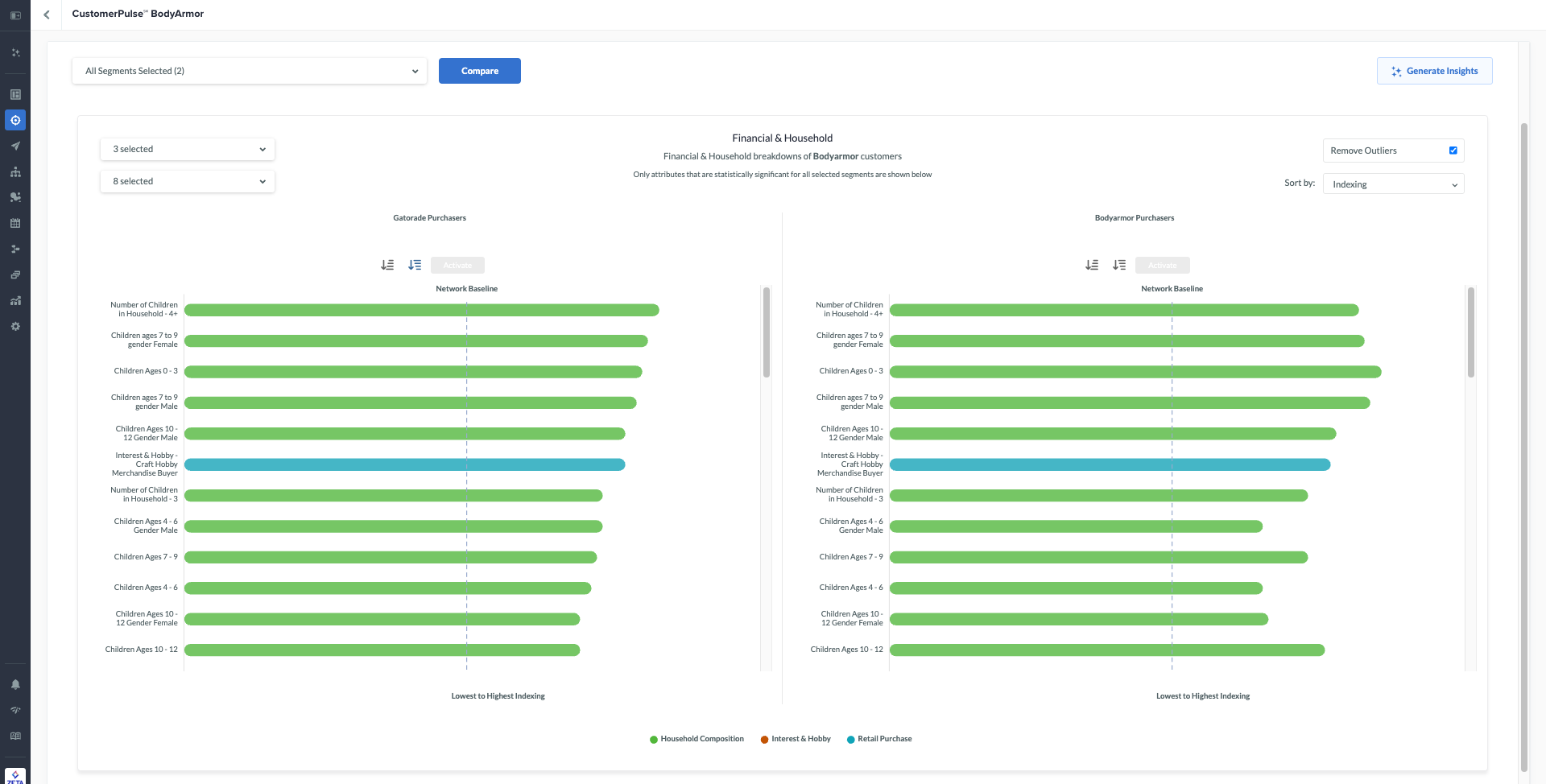Click 'Lowest to Highest Indexing' under Bodyarmor chart
1546x784 pixels.
tap(1204, 696)
